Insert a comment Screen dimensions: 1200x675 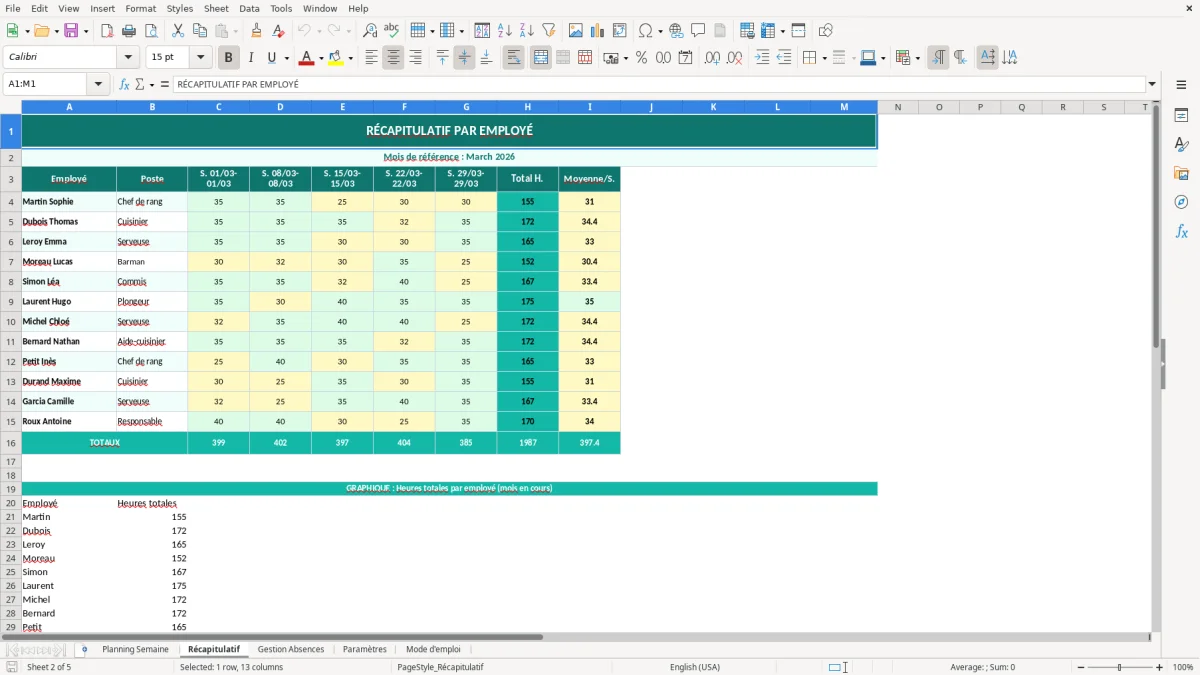click(698, 31)
